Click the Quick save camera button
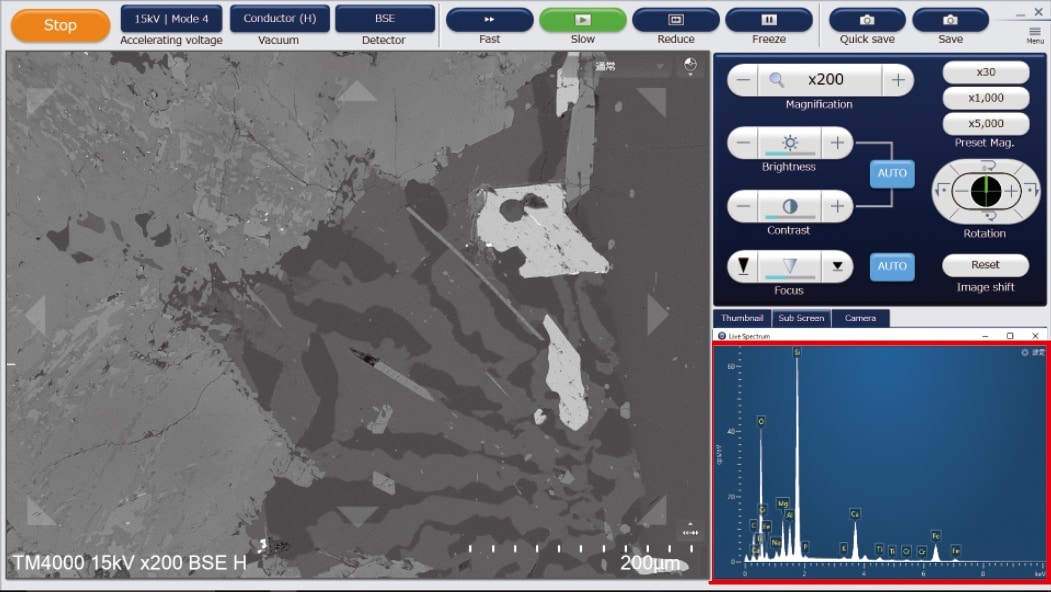This screenshot has width=1051, height=592. (867, 20)
